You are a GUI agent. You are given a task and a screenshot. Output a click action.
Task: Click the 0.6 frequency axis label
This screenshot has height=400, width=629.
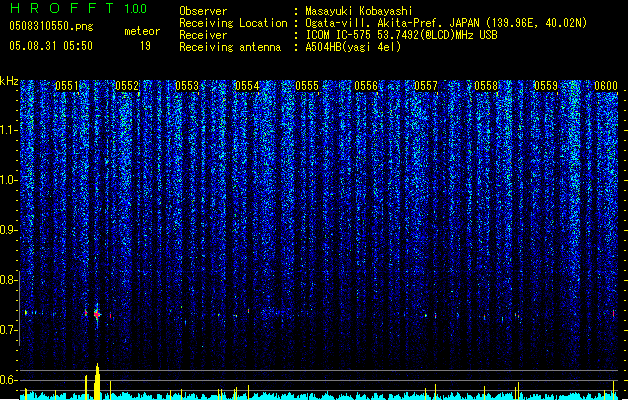(x=8, y=380)
